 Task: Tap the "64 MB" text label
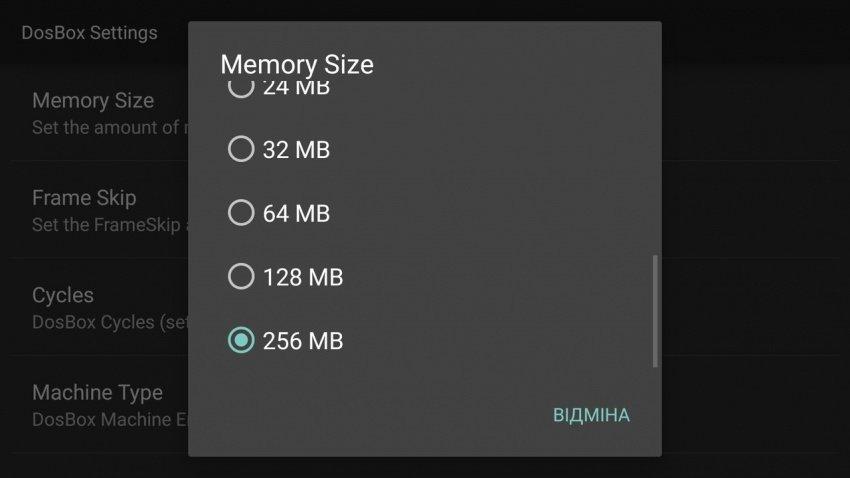click(297, 214)
